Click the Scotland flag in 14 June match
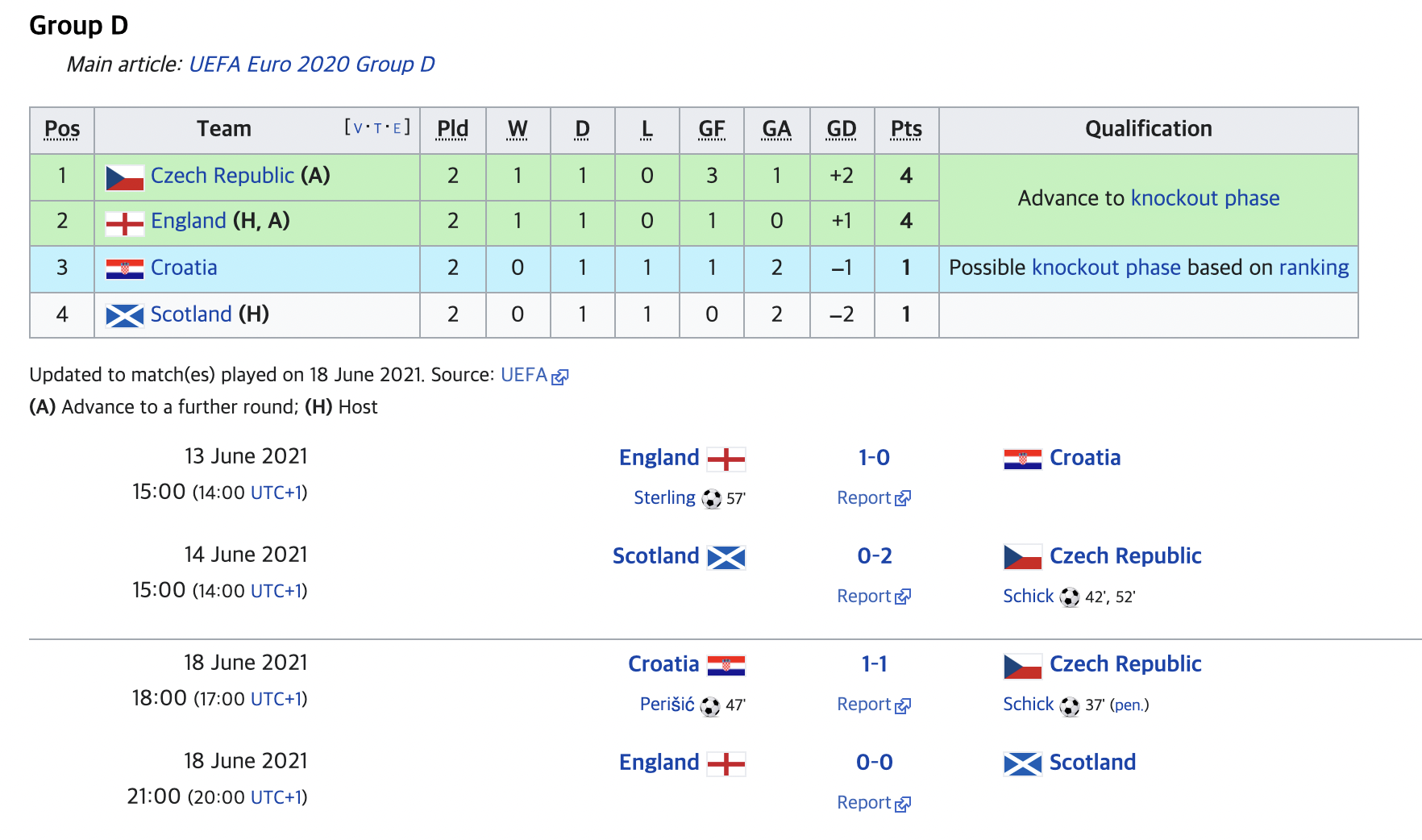The image size is (1422, 840). click(x=726, y=557)
